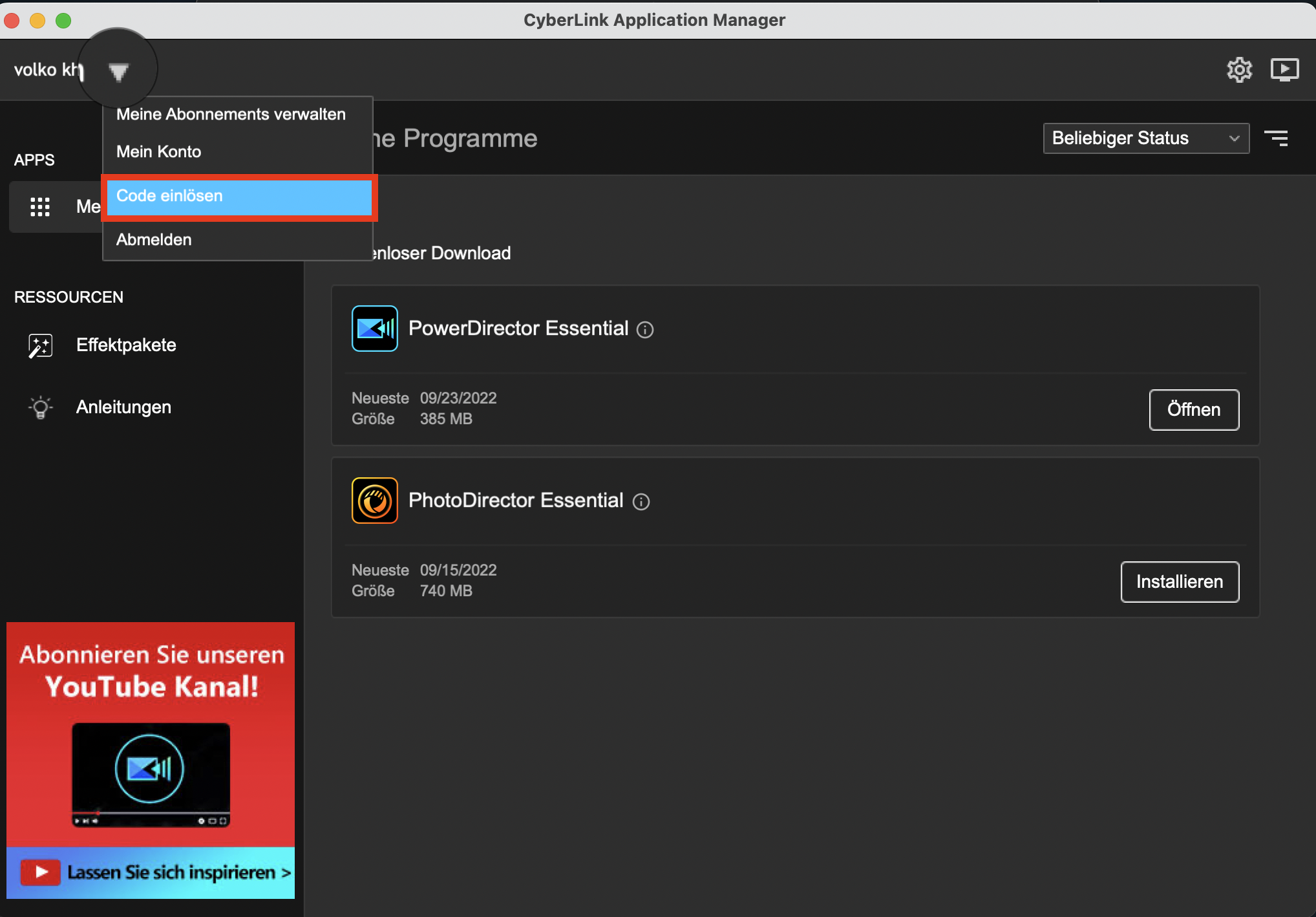
Task: Show info for PowerDirector Essential
Action: (645, 330)
